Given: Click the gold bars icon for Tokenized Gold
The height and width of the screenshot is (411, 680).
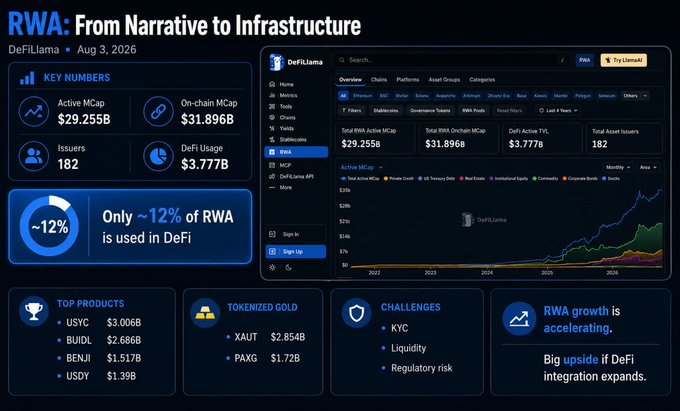Looking at the screenshot, I should click(205, 313).
